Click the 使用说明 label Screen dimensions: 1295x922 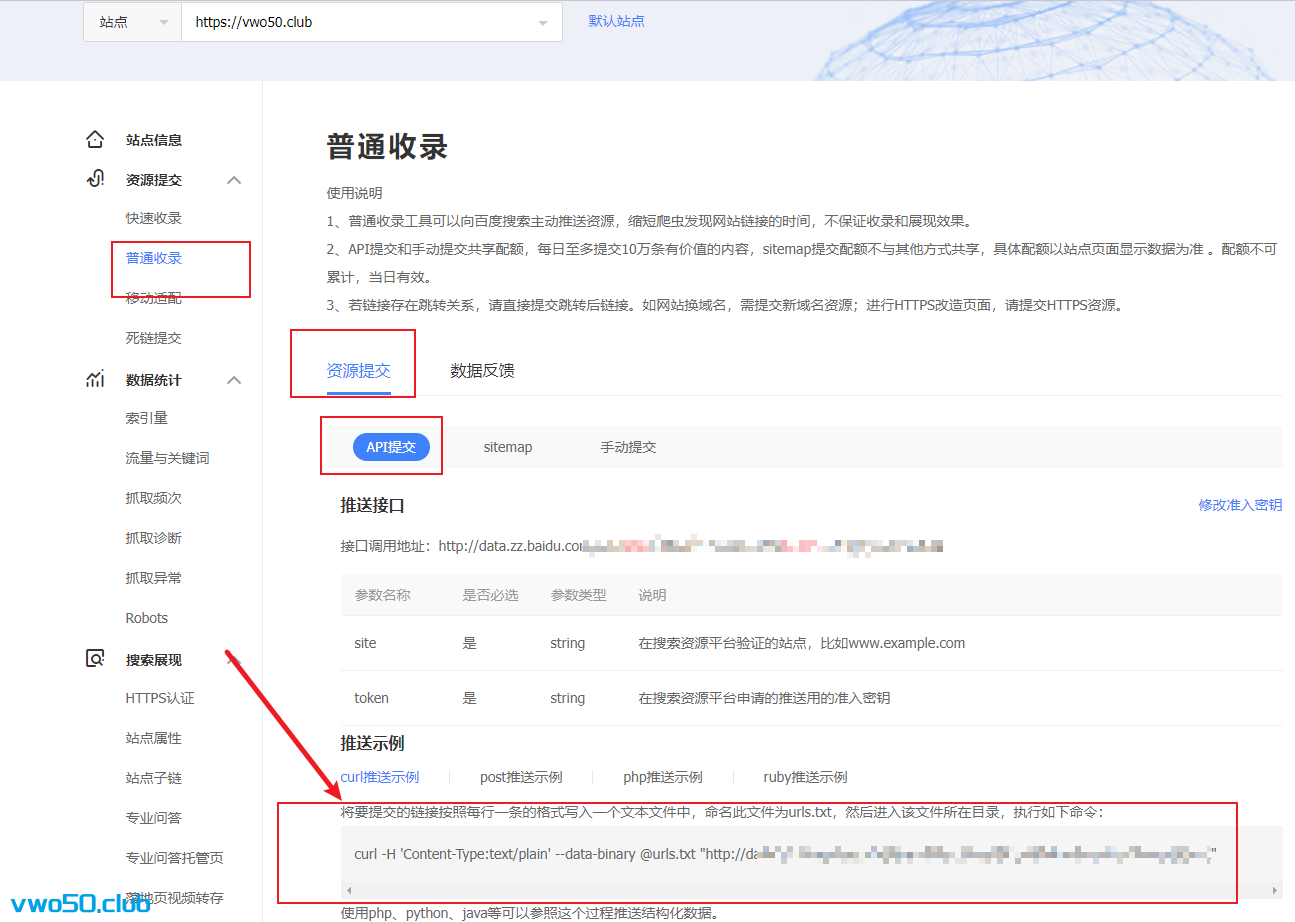point(355,193)
